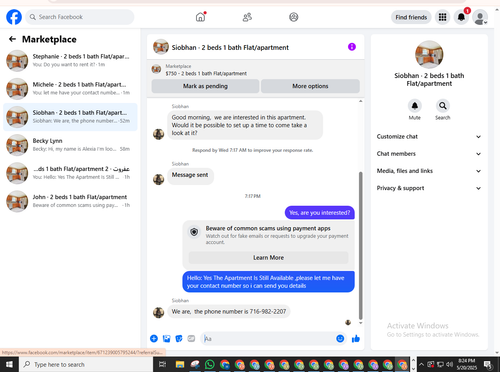Click the chat scrollbar thumb
The image size is (500, 372).
[360, 246]
